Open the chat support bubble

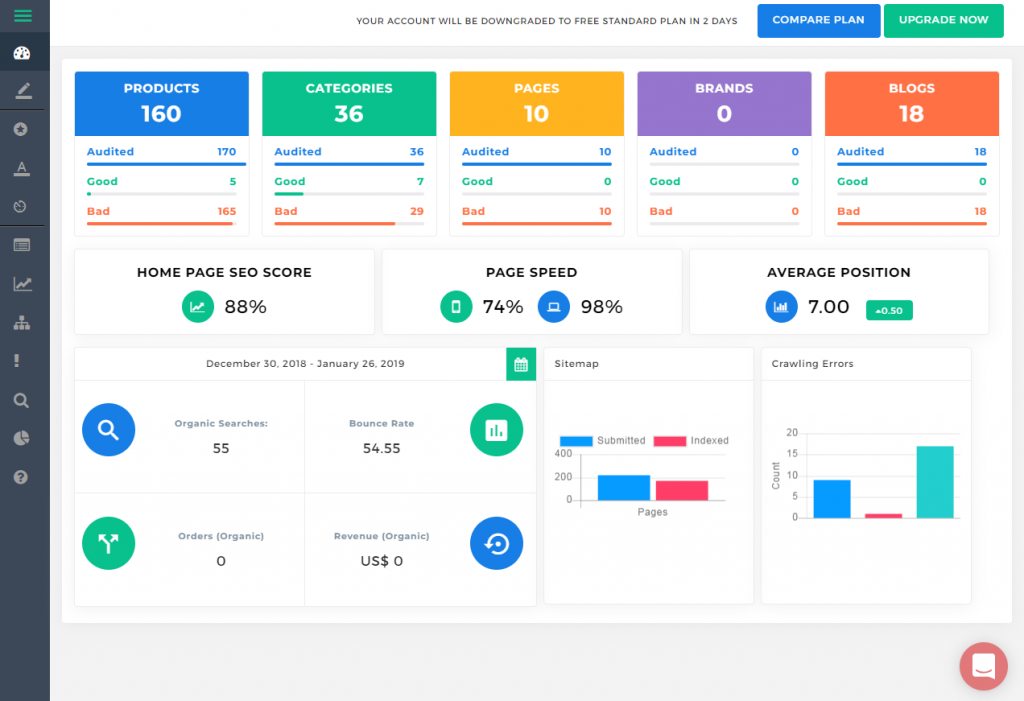(983, 666)
